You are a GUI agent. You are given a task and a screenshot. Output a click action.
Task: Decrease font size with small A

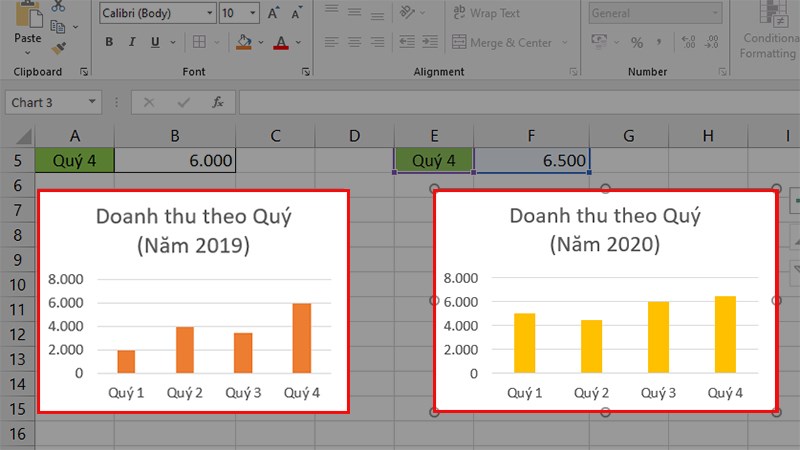[296, 13]
